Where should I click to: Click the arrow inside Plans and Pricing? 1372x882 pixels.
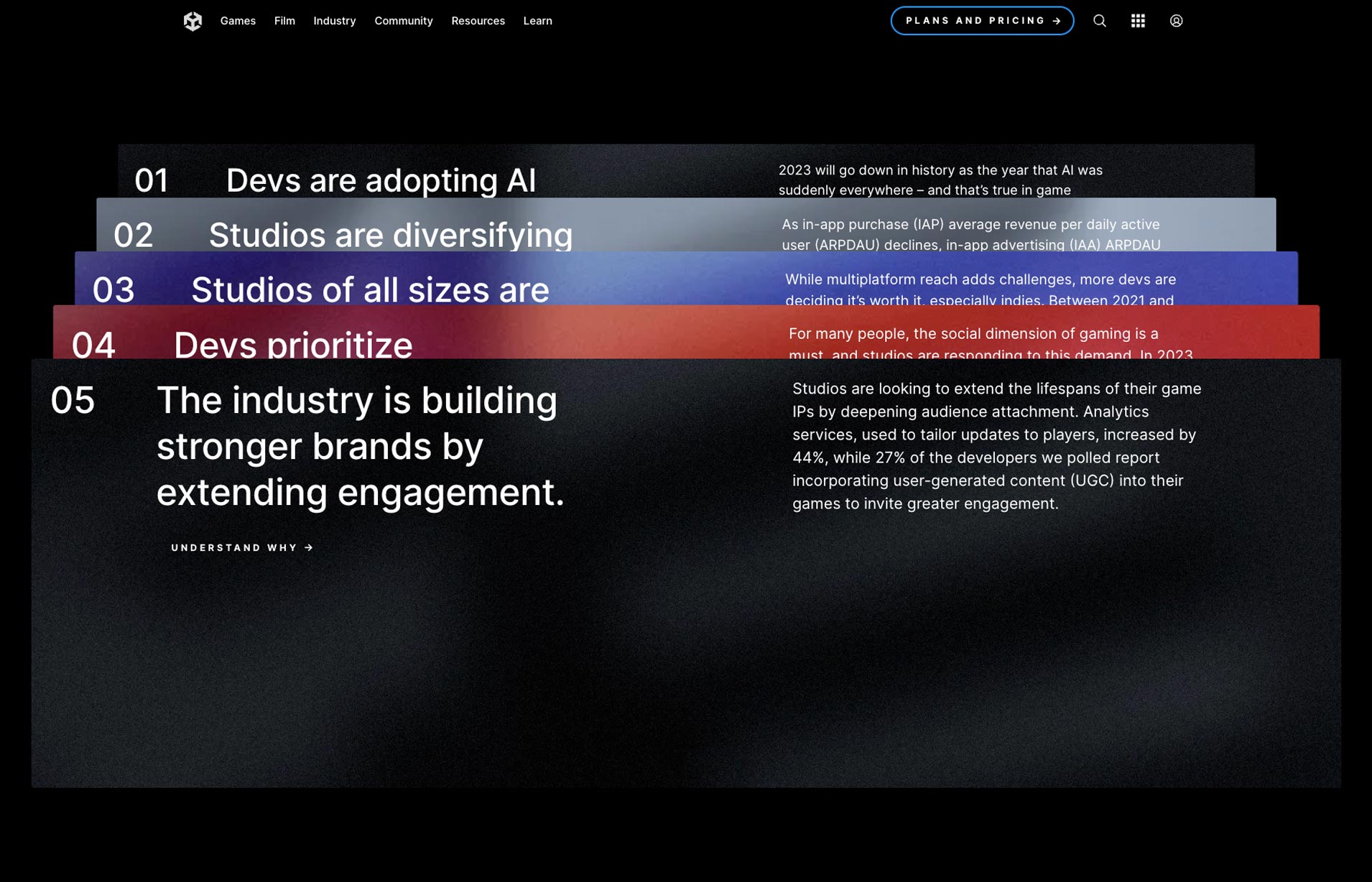point(1057,21)
